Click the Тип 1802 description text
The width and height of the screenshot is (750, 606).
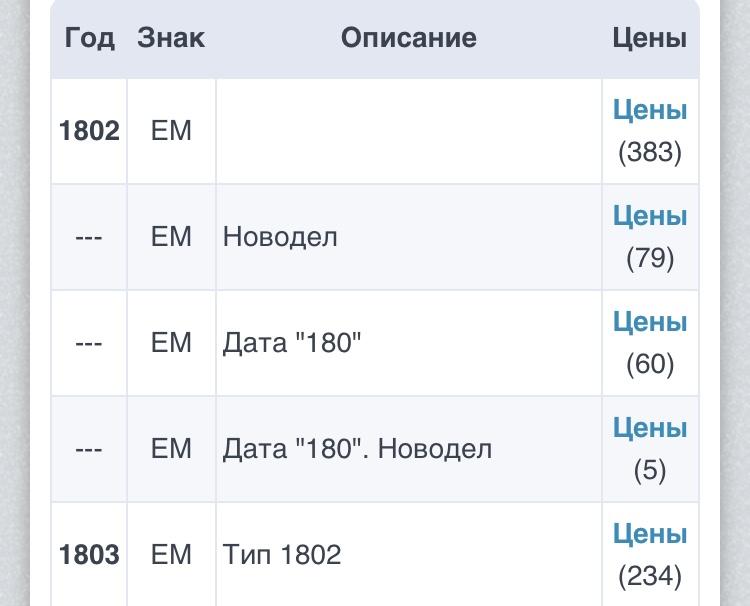[x=282, y=555]
